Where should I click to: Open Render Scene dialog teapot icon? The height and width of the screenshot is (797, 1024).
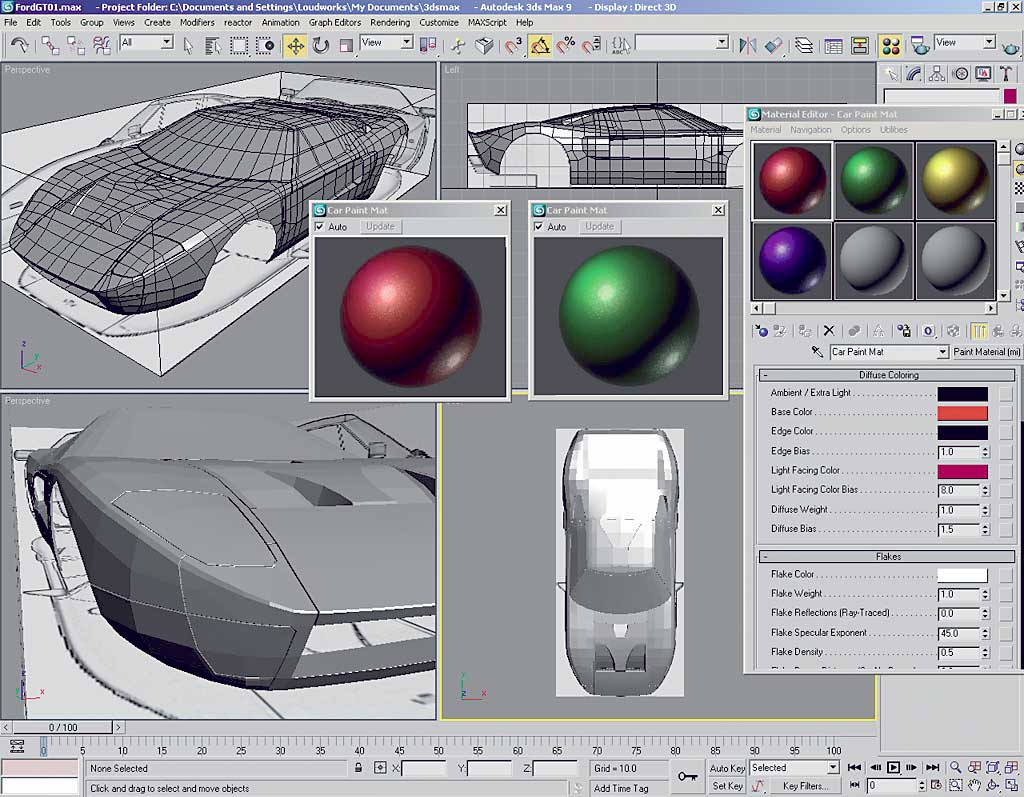tap(920, 45)
